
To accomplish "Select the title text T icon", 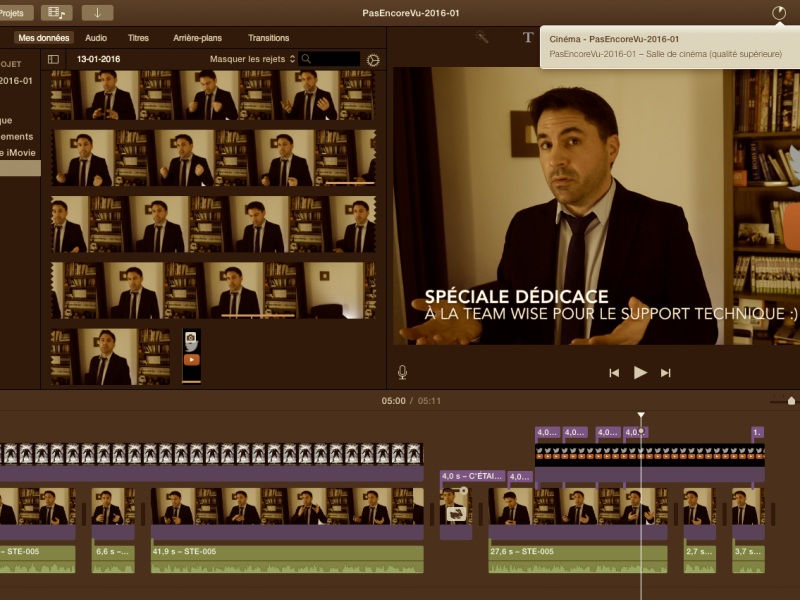I will (528, 37).
